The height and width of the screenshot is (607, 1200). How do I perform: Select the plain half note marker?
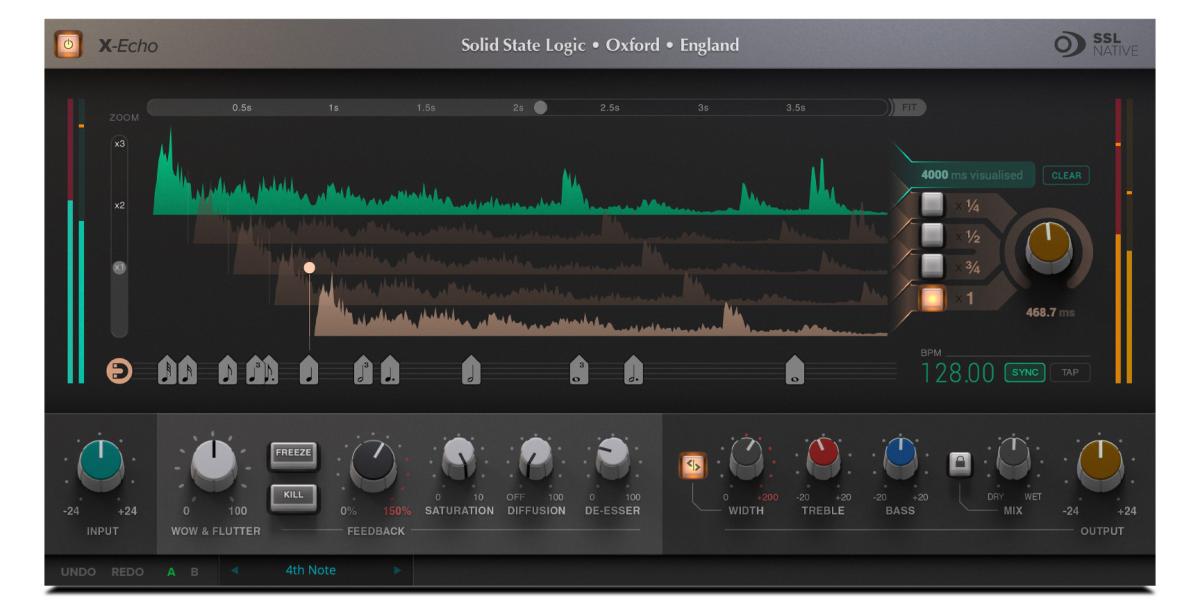[x=471, y=371]
